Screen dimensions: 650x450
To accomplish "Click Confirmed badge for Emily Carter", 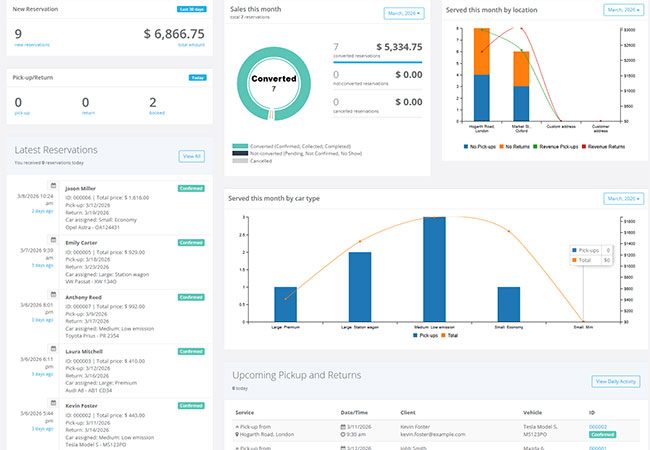I will [191, 243].
